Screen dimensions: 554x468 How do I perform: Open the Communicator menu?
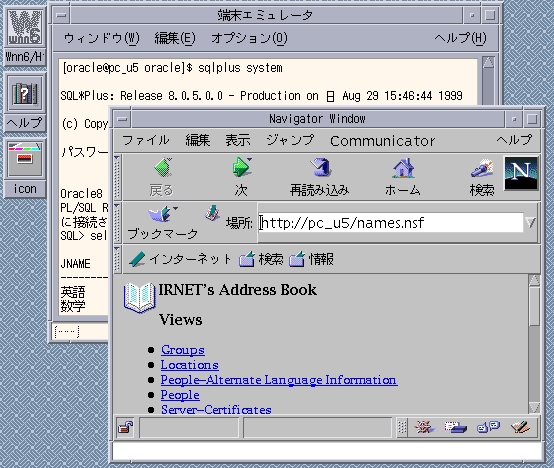(383, 141)
